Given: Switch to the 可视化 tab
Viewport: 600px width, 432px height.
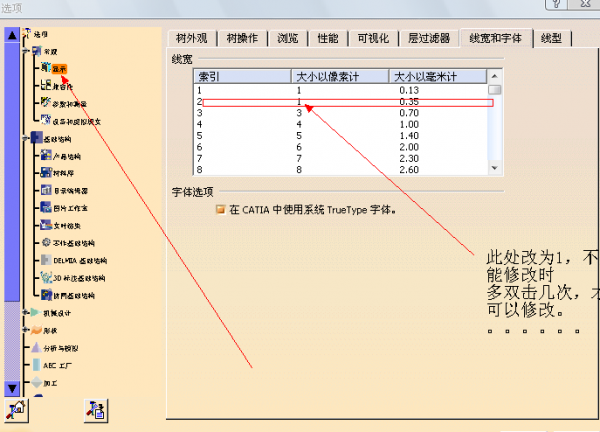Looking at the screenshot, I should tap(373, 38).
